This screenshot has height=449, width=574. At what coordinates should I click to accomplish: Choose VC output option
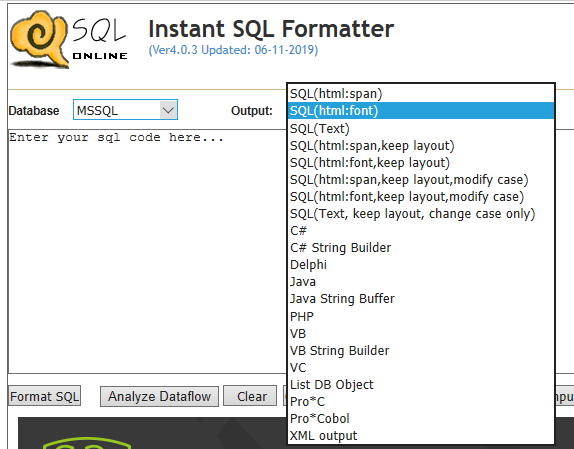[x=421, y=367]
